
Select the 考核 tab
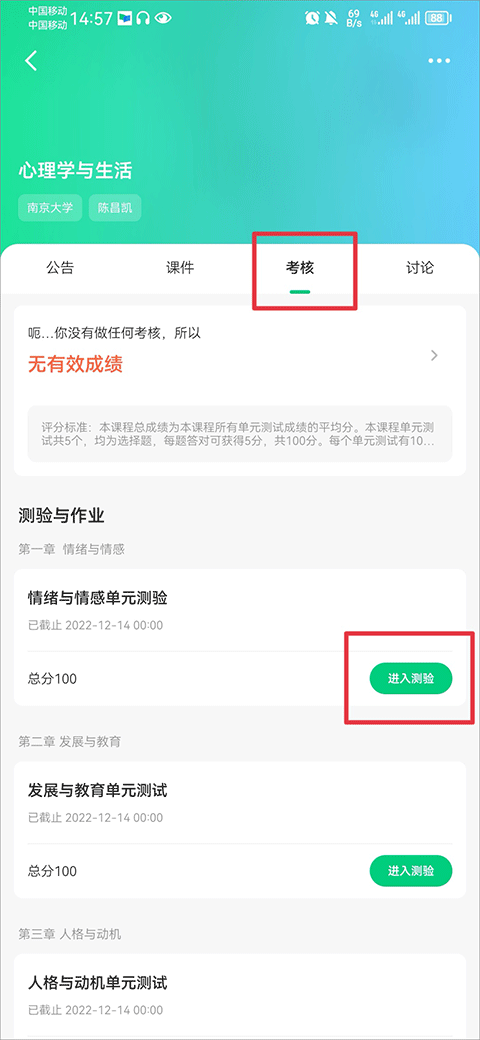click(x=300, y=268)
